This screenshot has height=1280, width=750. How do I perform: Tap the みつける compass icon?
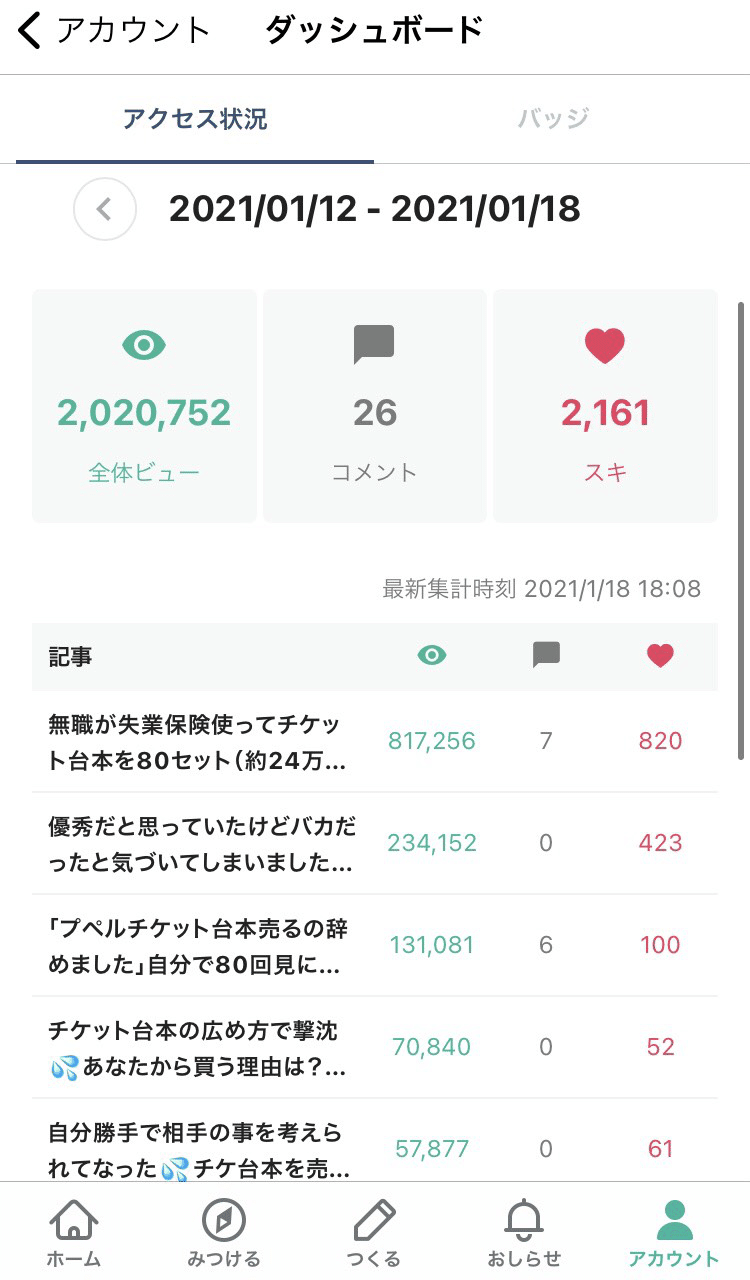224,1220
